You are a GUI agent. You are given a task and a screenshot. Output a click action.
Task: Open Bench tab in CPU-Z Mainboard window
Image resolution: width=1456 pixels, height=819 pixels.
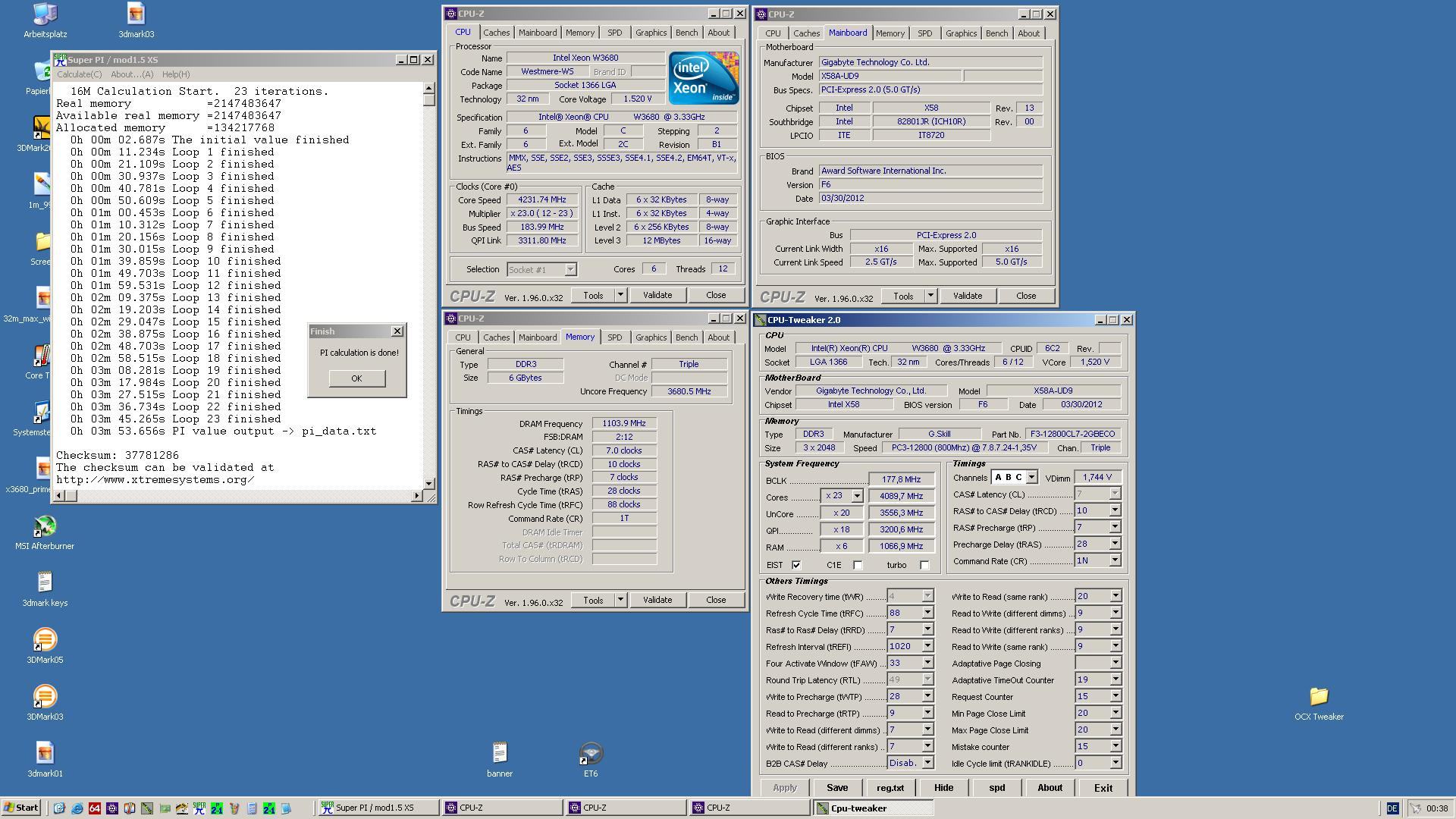click(x=996, y=33)
